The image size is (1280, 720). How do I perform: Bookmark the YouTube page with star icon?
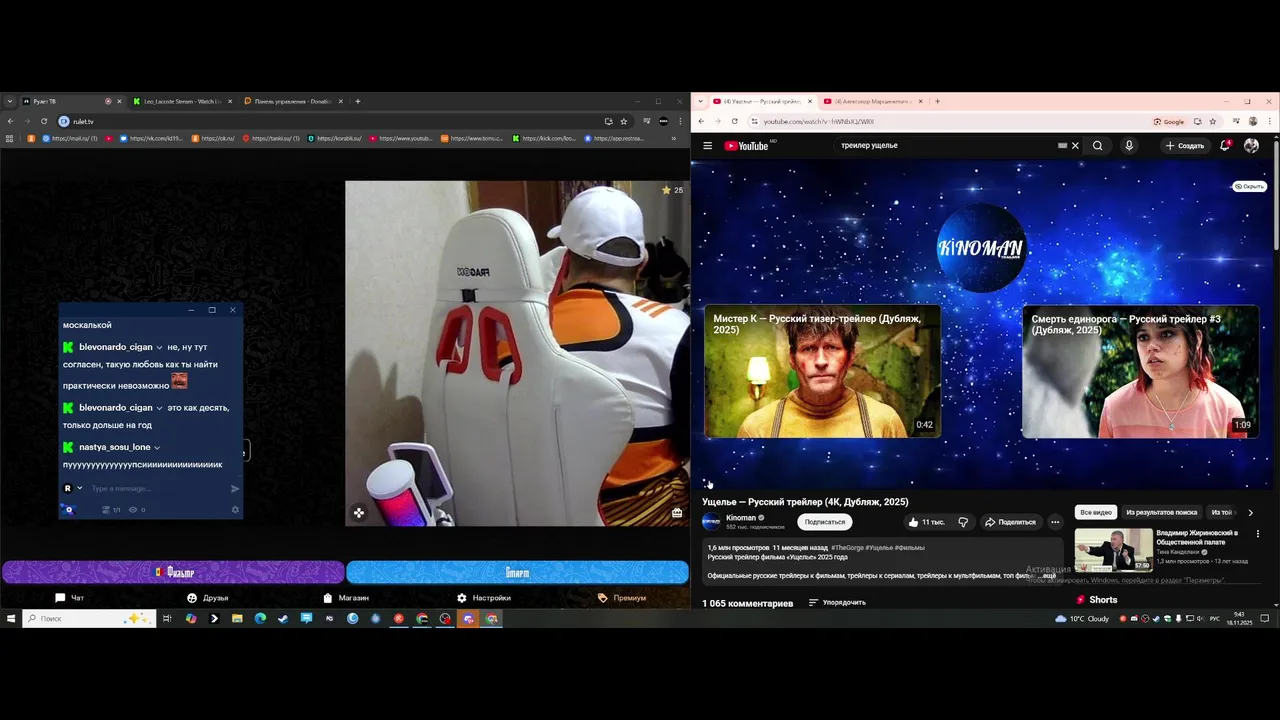pyautogui.click(x=1213, y=121)
